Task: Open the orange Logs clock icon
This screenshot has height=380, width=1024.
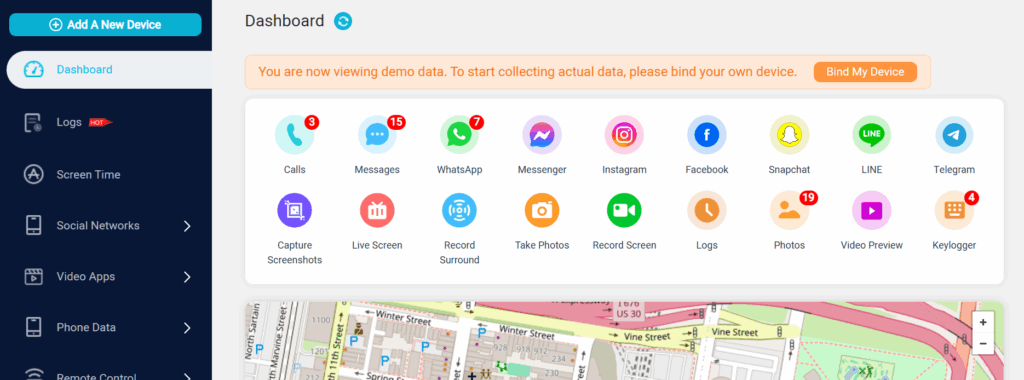Action: pyautogui.click(x=707, y=210)
